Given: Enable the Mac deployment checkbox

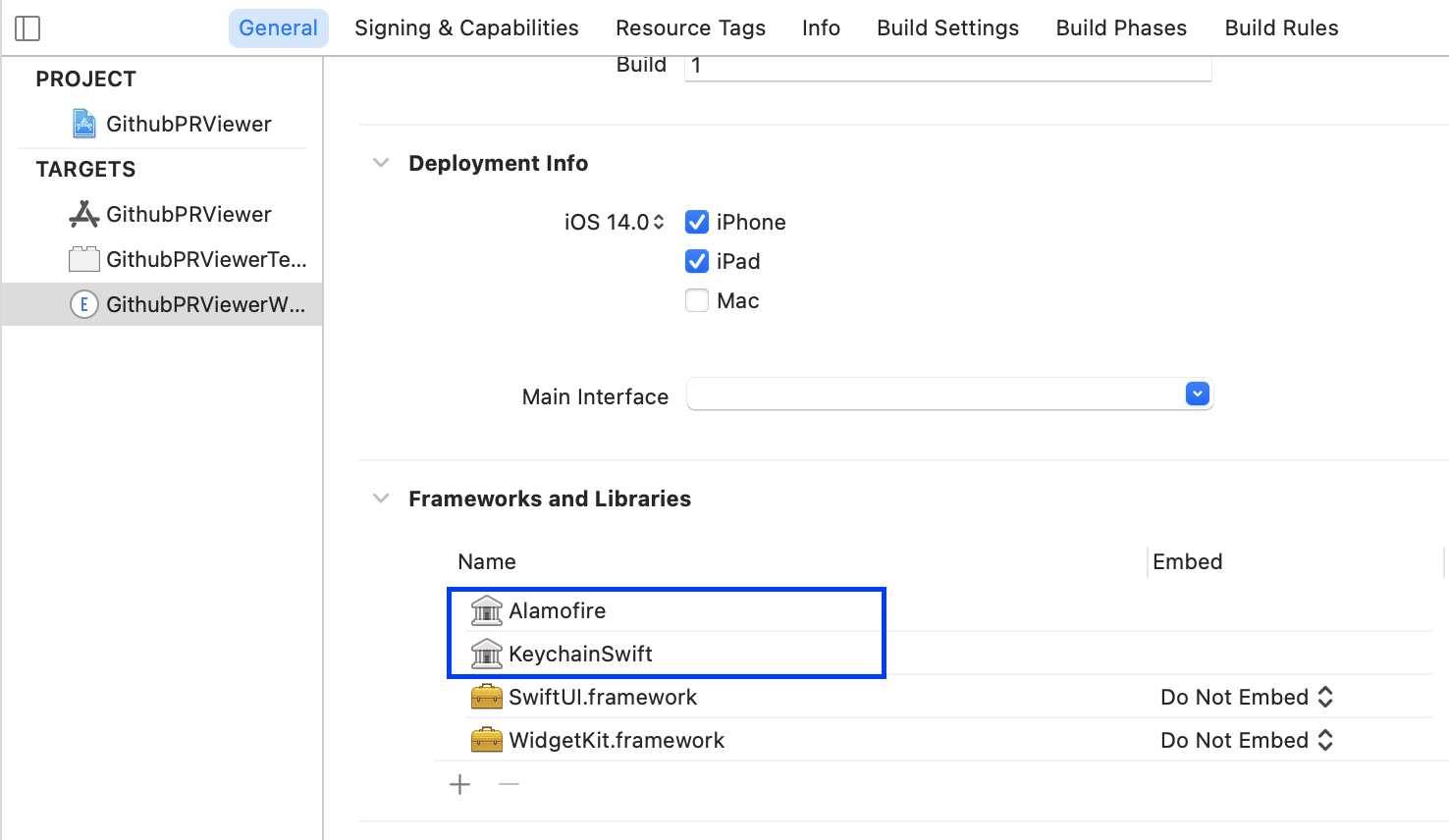Looking at the screenshot, I should 697,300.
